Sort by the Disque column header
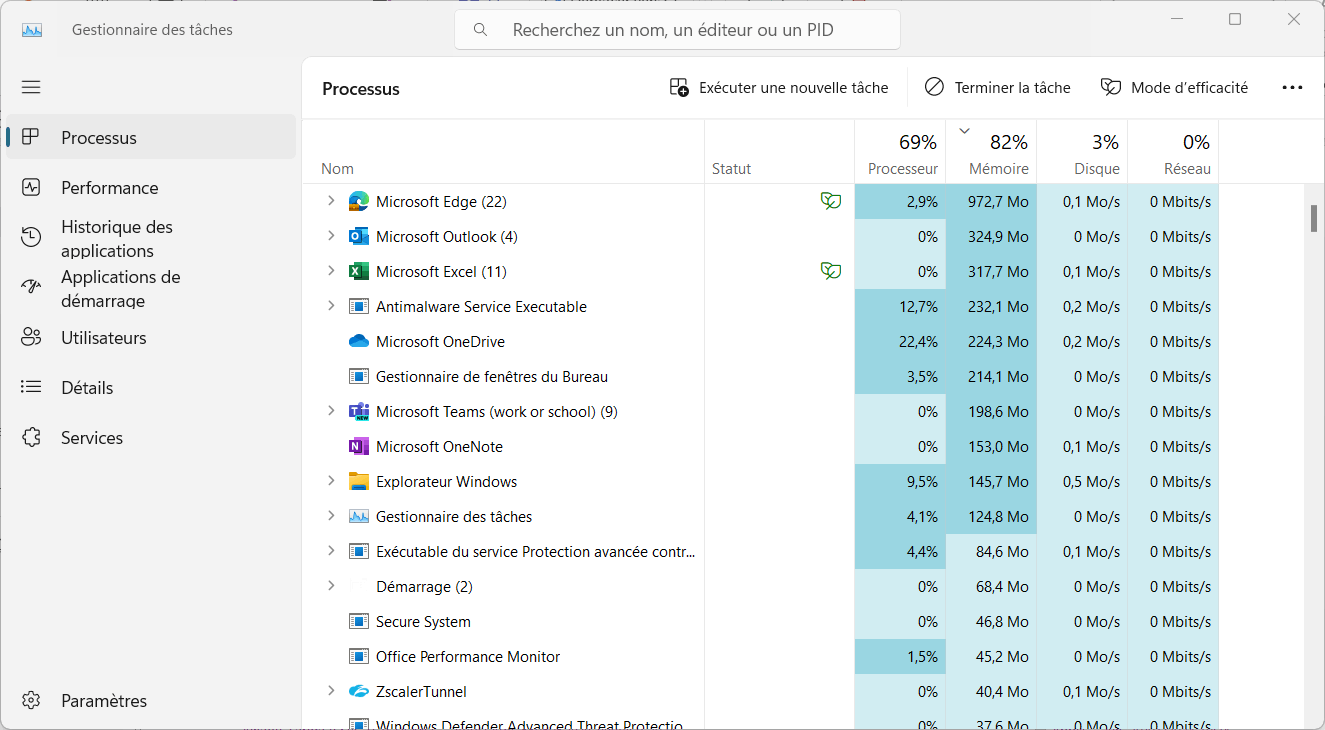This screenshot has width=1325, height=730. pyautogui.click(x=1082, y=152)
